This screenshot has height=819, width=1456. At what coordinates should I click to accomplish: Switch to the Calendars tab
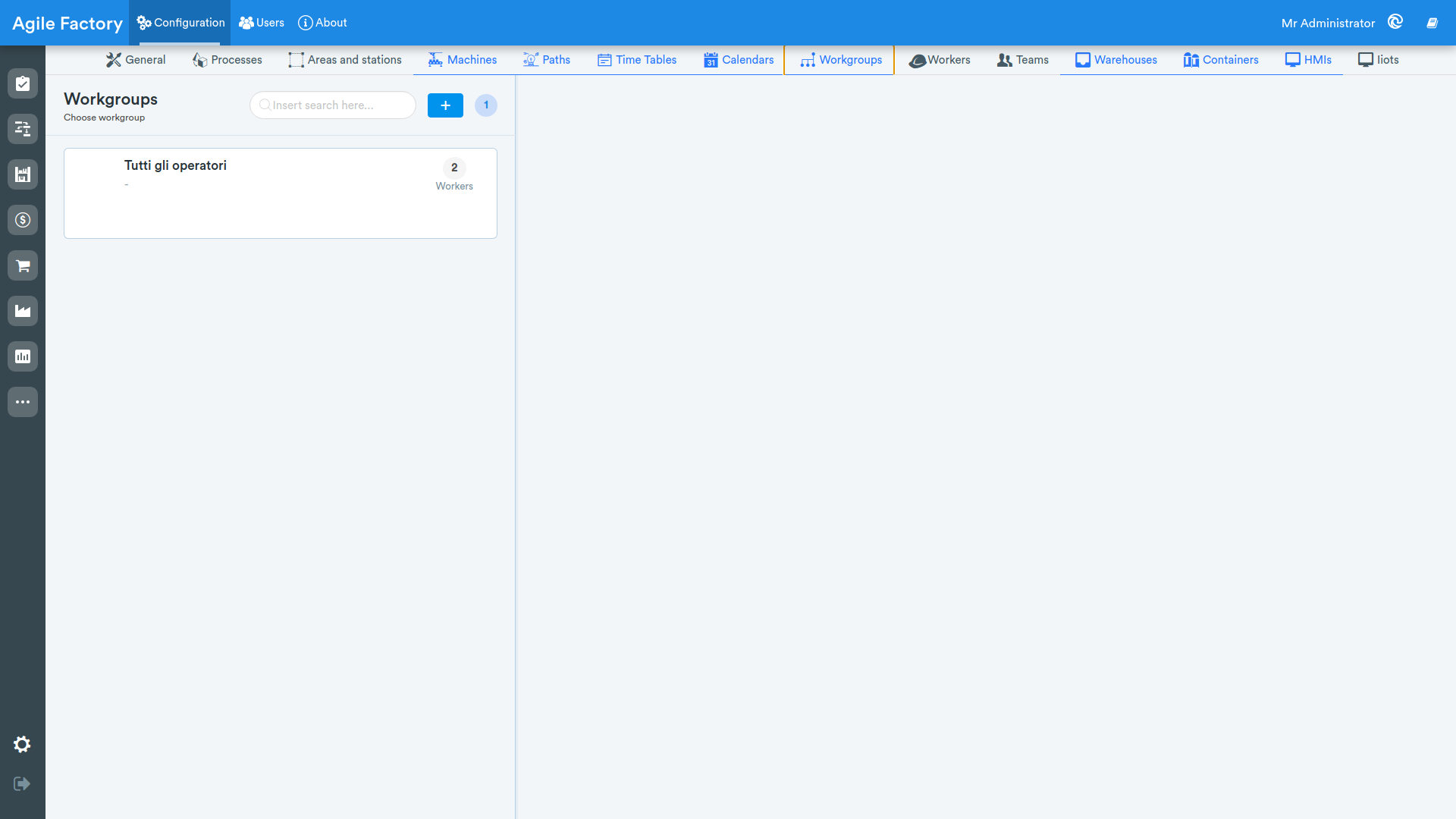[739, 60]
